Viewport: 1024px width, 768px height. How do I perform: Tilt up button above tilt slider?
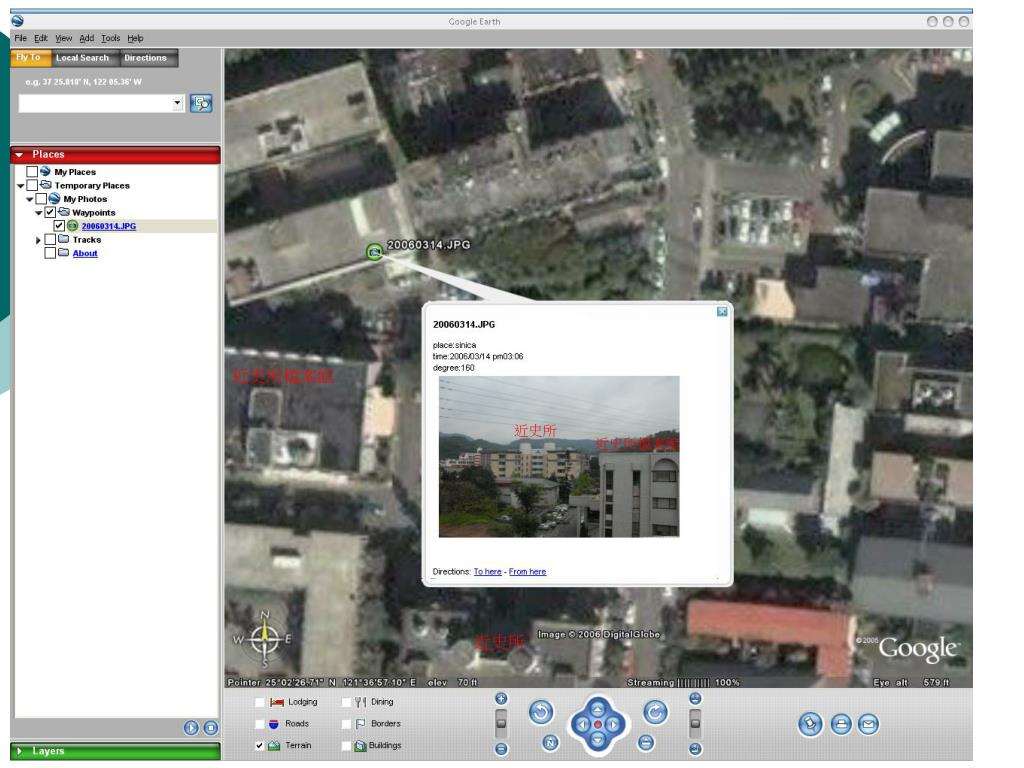696,699
